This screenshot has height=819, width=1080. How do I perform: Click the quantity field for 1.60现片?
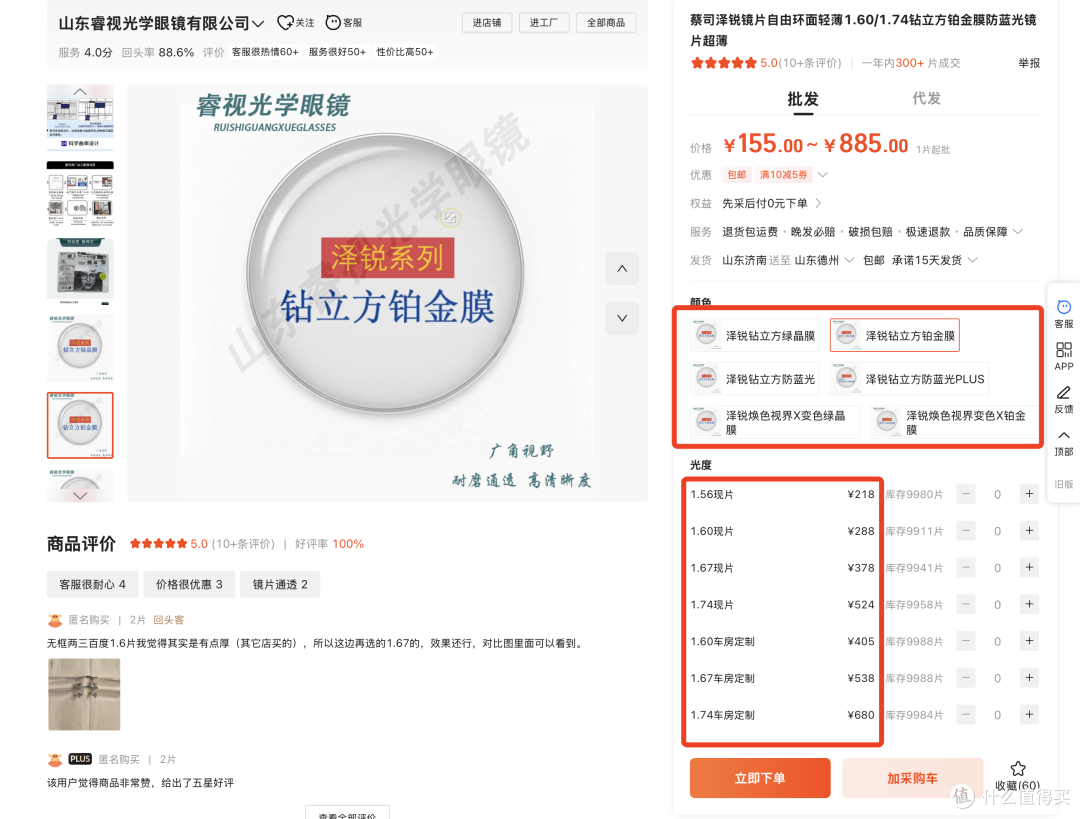tap(997, 531)
